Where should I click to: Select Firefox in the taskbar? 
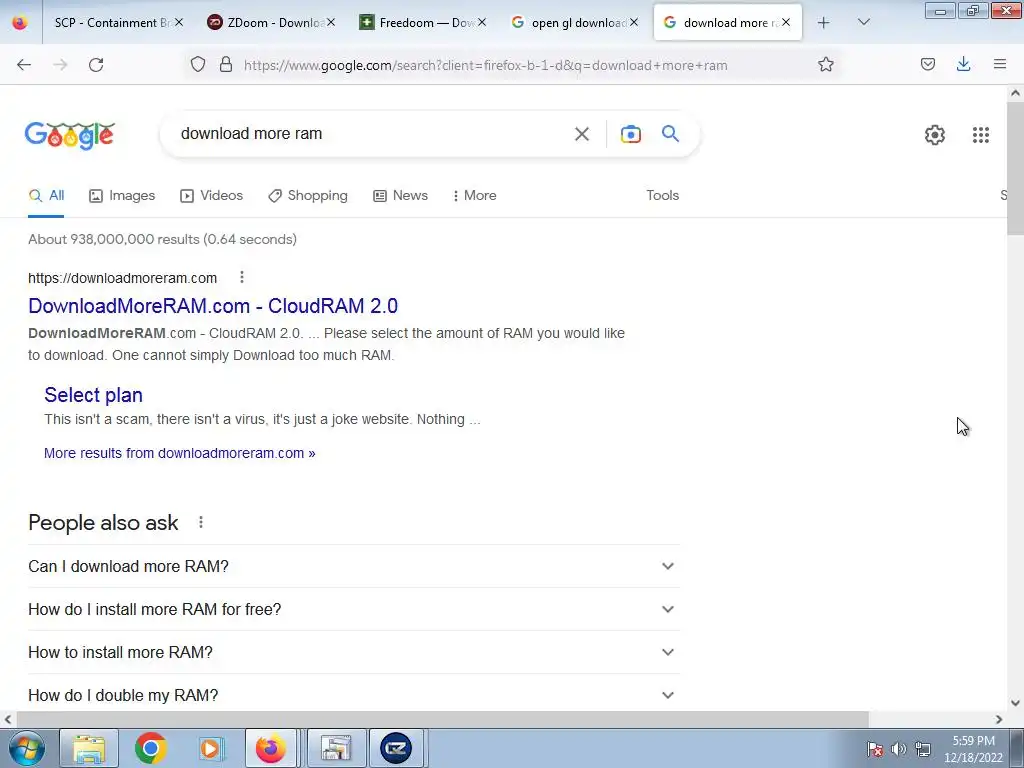click(x=270, y=748)
